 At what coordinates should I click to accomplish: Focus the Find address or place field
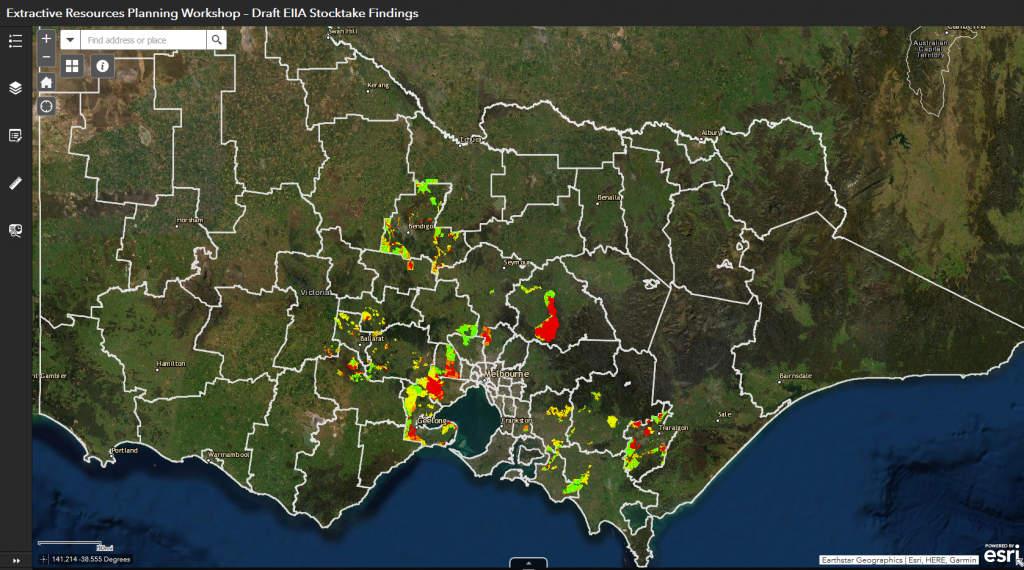(x=143, y=40)
